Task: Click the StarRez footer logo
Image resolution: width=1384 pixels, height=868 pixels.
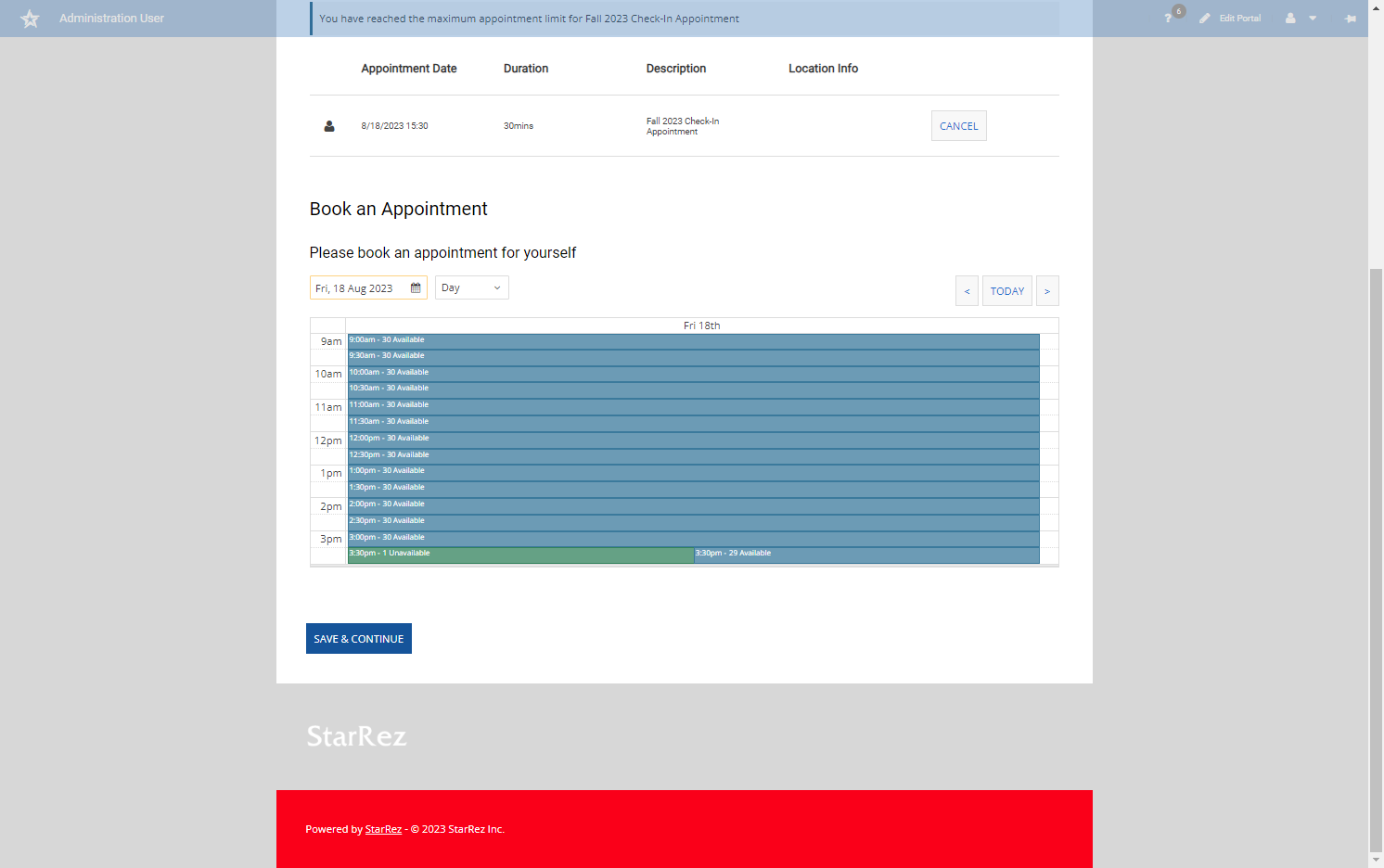Action: (x=356, y=736)
